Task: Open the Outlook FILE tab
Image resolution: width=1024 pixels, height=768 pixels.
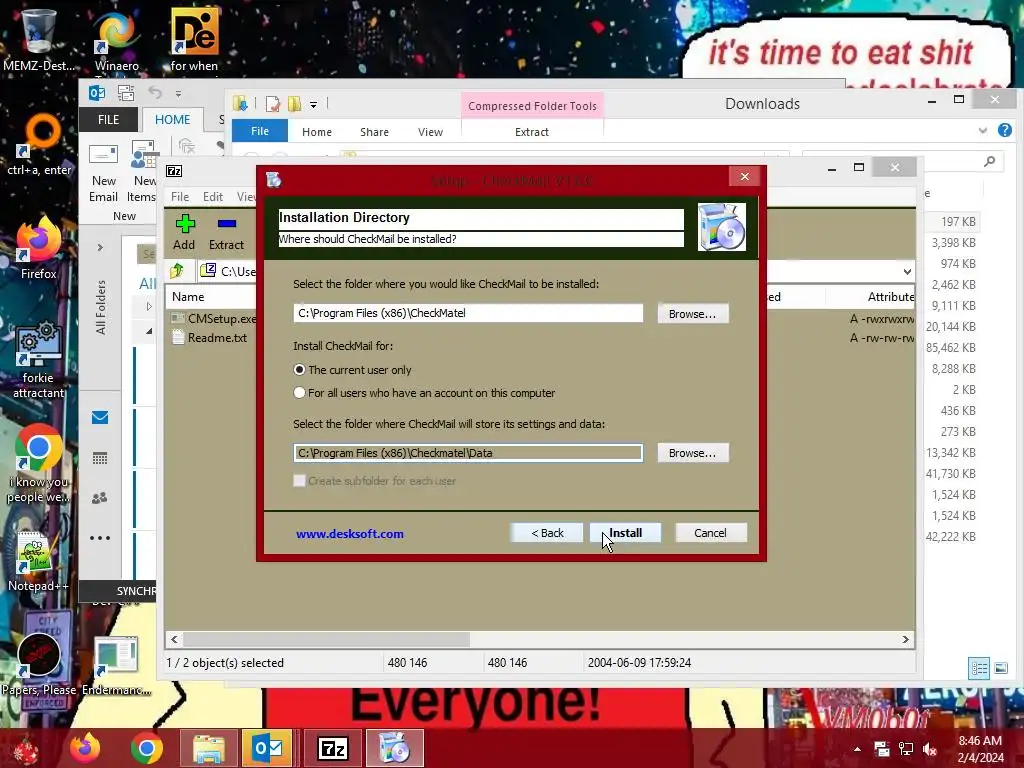Action: pyautogui.click(x=108, y=120)
